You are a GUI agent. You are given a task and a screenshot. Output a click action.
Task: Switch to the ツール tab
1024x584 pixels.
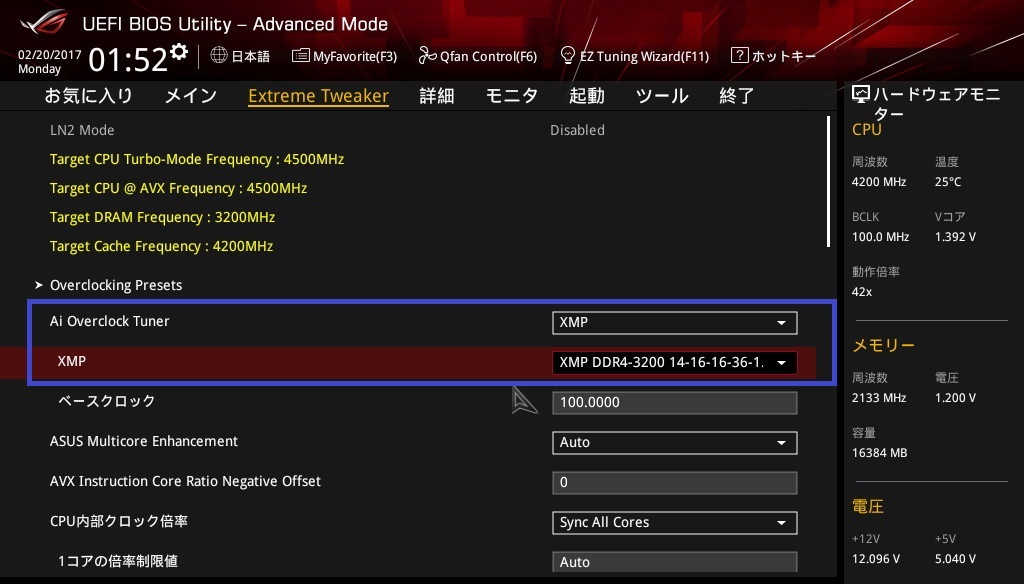point(662,95)
